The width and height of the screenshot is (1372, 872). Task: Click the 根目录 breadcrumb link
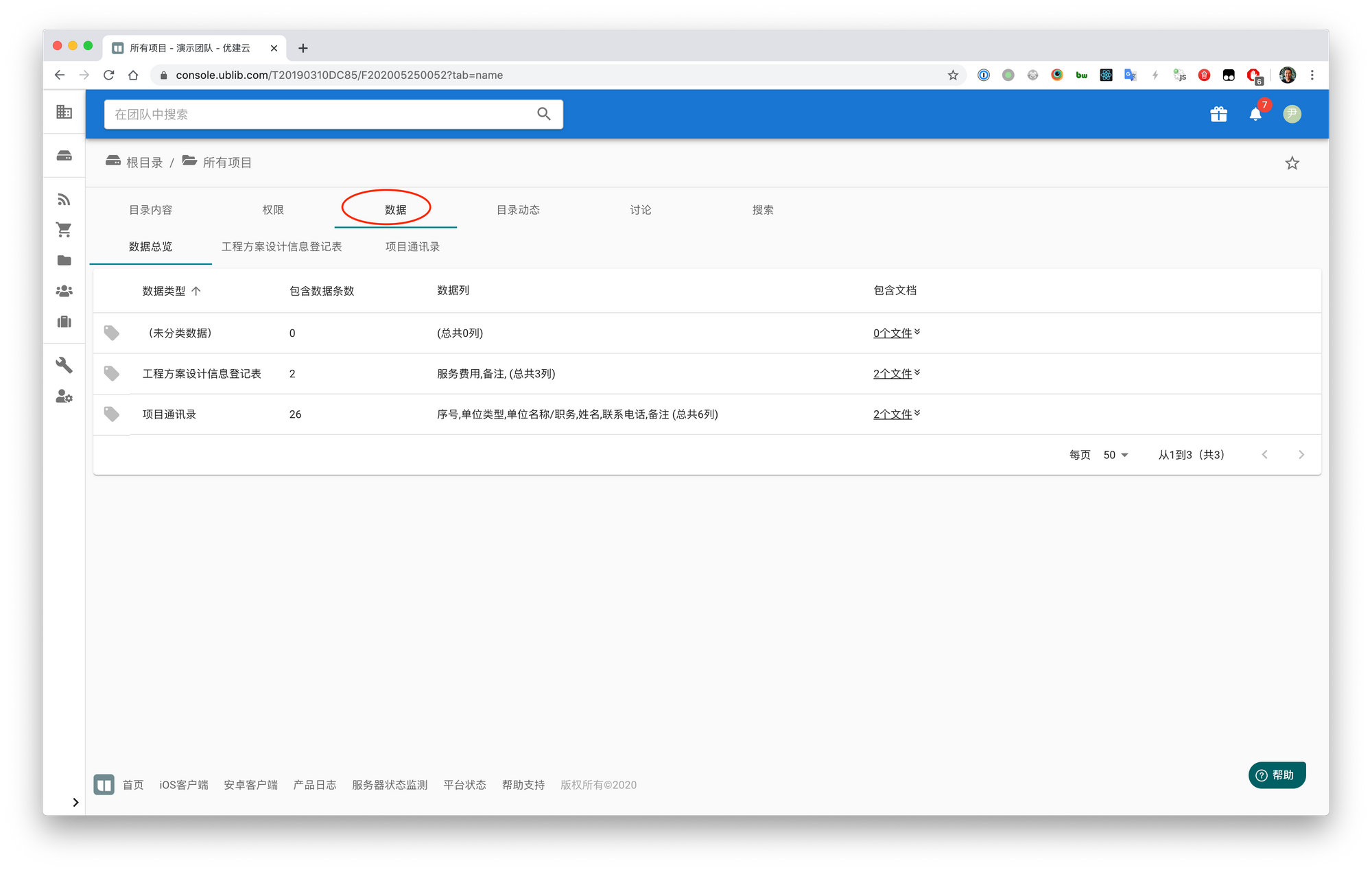(x=144, y=163)
